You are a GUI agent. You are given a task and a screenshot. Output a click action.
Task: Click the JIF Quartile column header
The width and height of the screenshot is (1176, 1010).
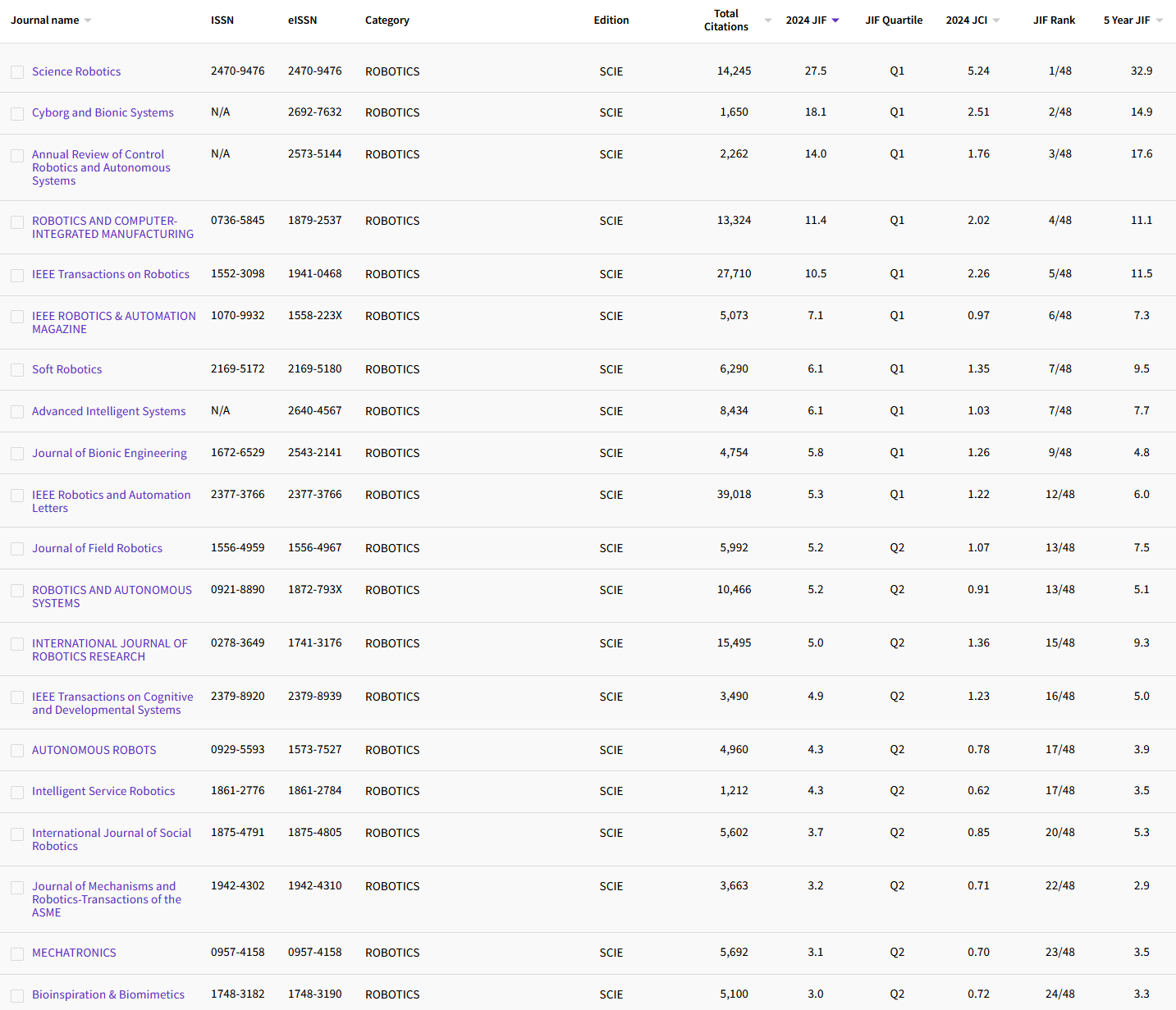(894, 21)
